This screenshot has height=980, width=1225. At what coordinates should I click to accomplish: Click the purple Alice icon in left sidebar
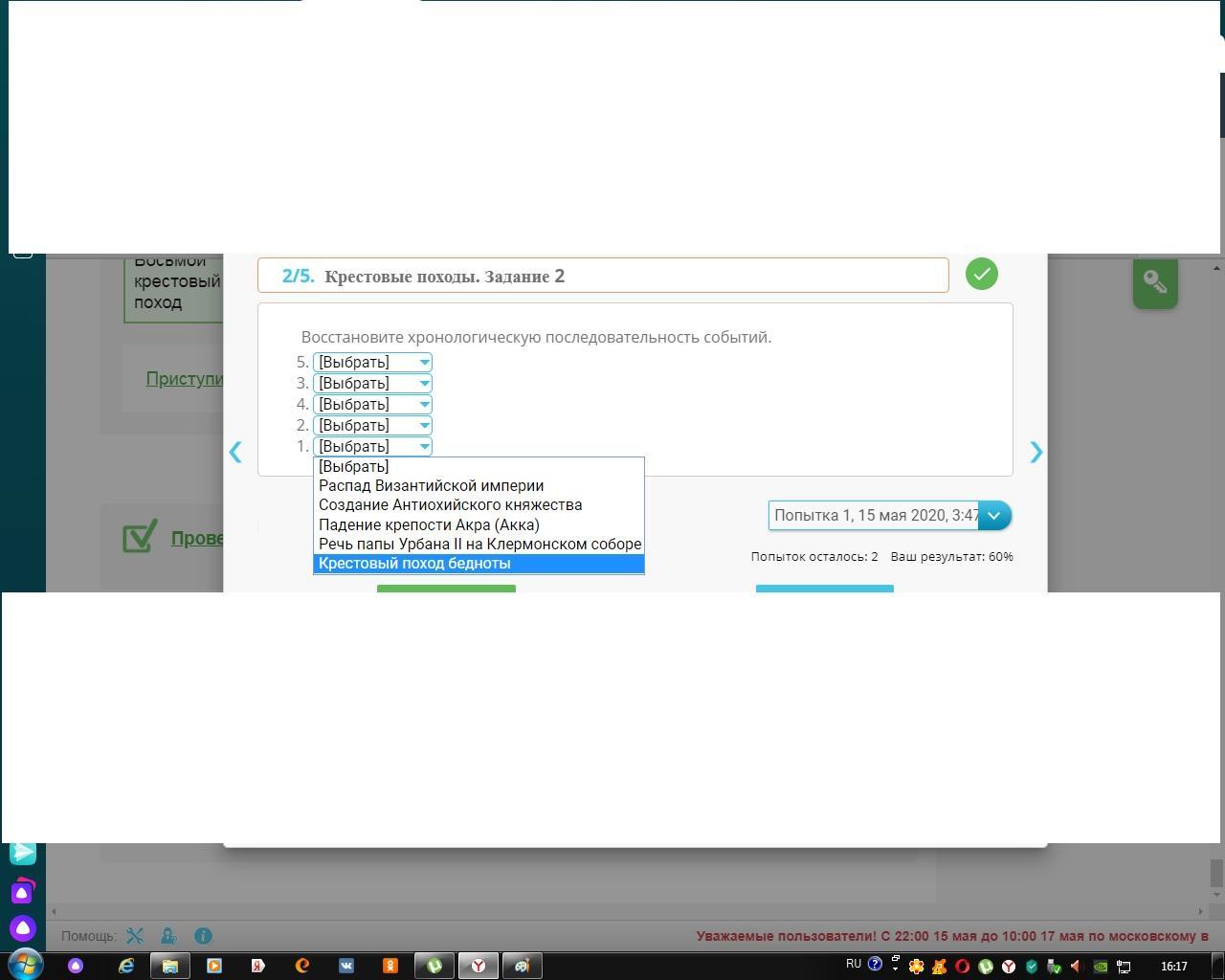coord(23,928)
